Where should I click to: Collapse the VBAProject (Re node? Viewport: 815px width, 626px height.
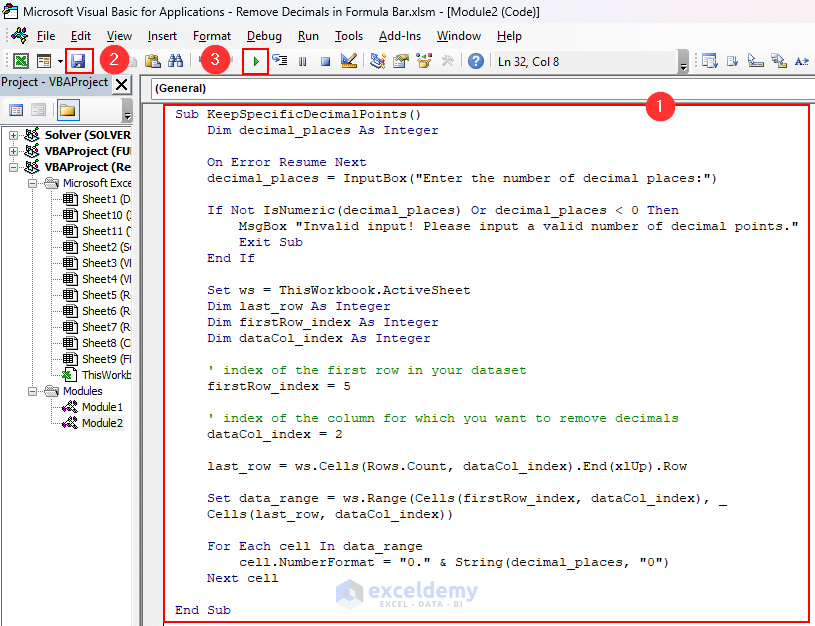click(x=14, y=167)
